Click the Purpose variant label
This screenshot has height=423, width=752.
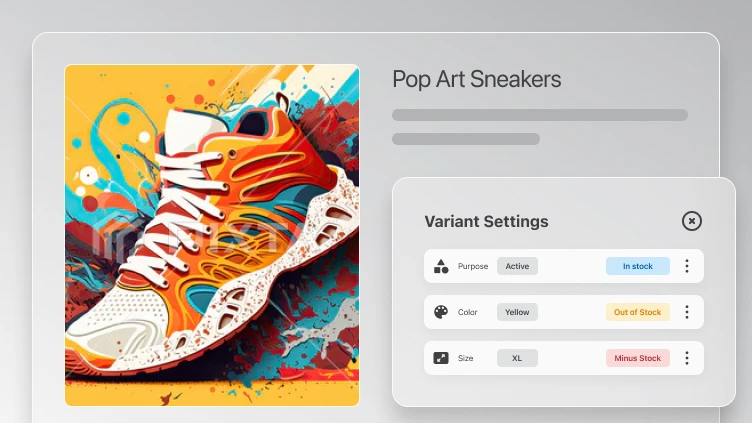(473, 266)
